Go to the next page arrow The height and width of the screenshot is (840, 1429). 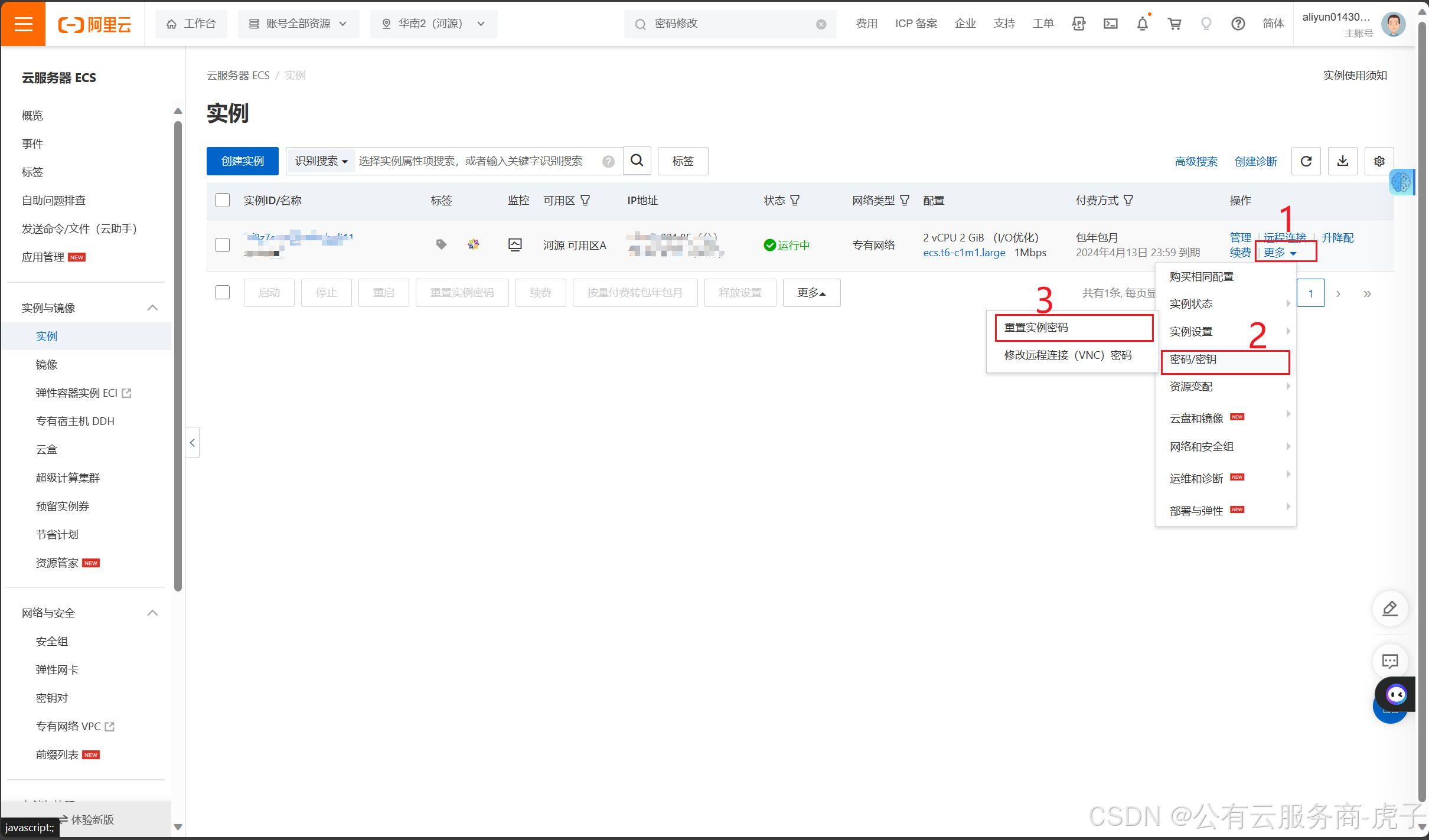pos(1338,293)
